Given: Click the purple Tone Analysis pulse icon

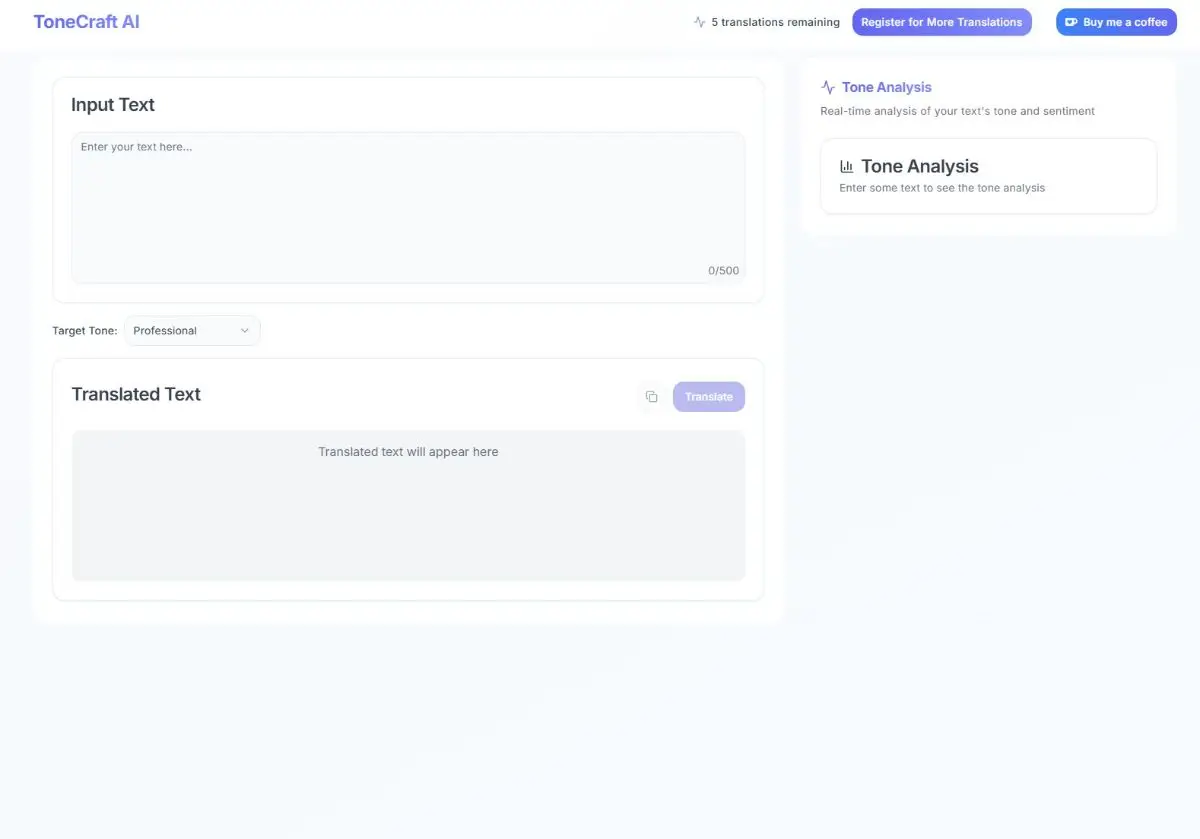Looking at the screenshot, I should pos(828,88).
